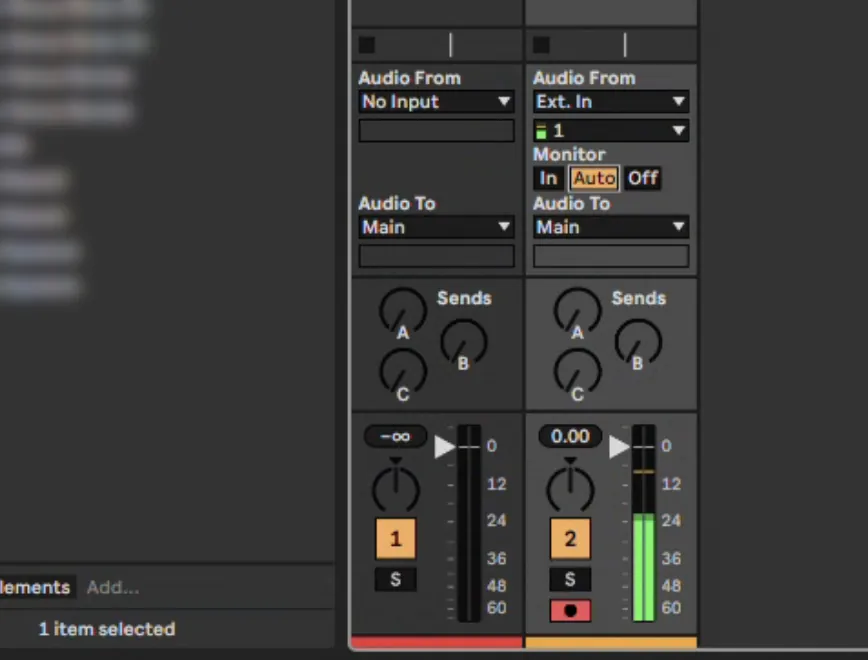Click track 1 empty output channel chooser
This screenshot has height=660, width=868.
coord(436,256)
